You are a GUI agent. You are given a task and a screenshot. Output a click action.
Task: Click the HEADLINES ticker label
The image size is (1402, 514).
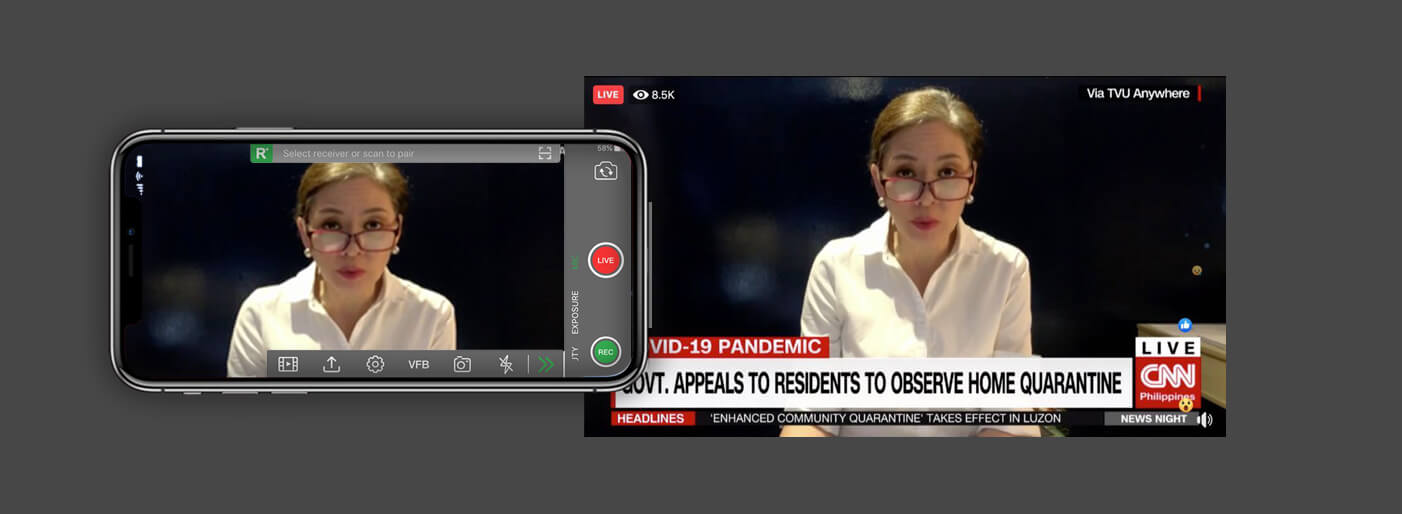(652, 418)
